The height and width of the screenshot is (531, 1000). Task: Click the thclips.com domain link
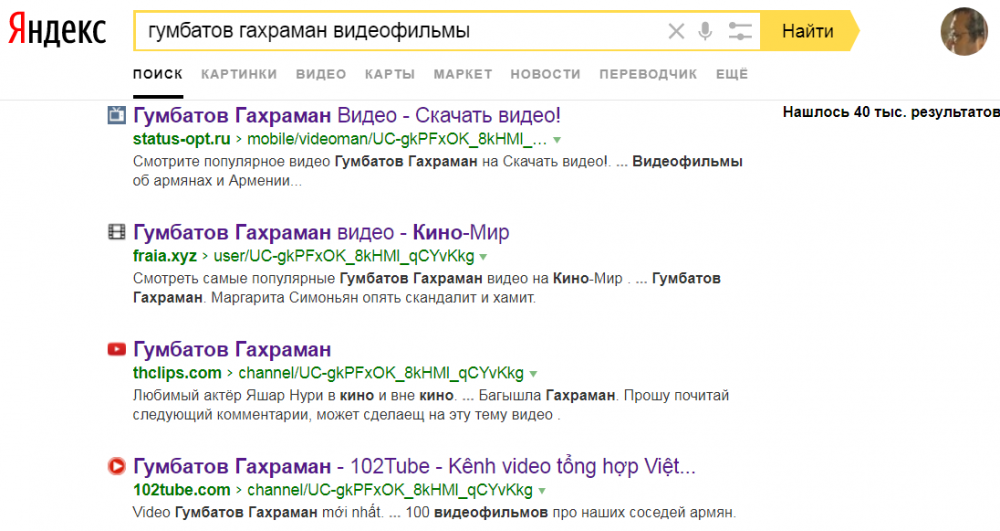click(x=177, y=373)
